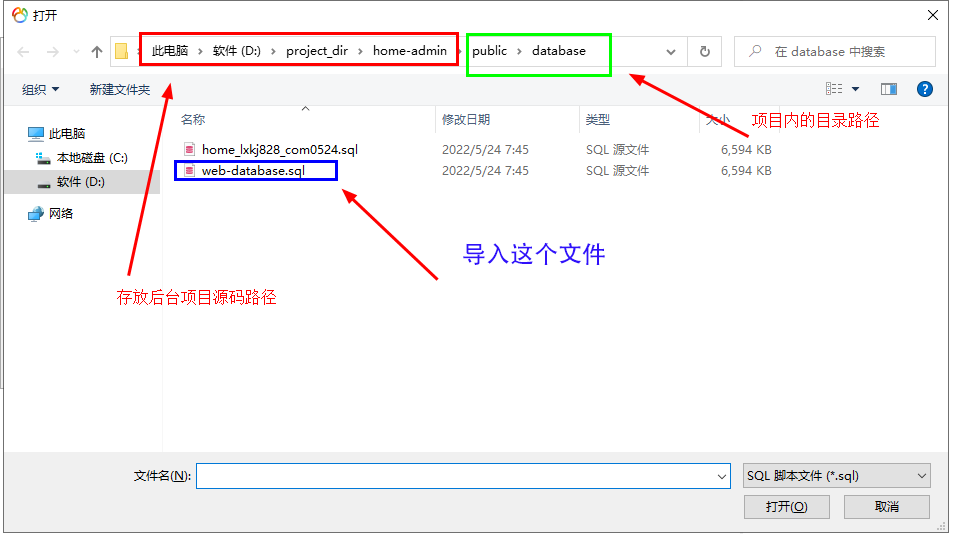961x534 pixels.
Task: Open the address bar history dropdown
Action: (670, 52)
